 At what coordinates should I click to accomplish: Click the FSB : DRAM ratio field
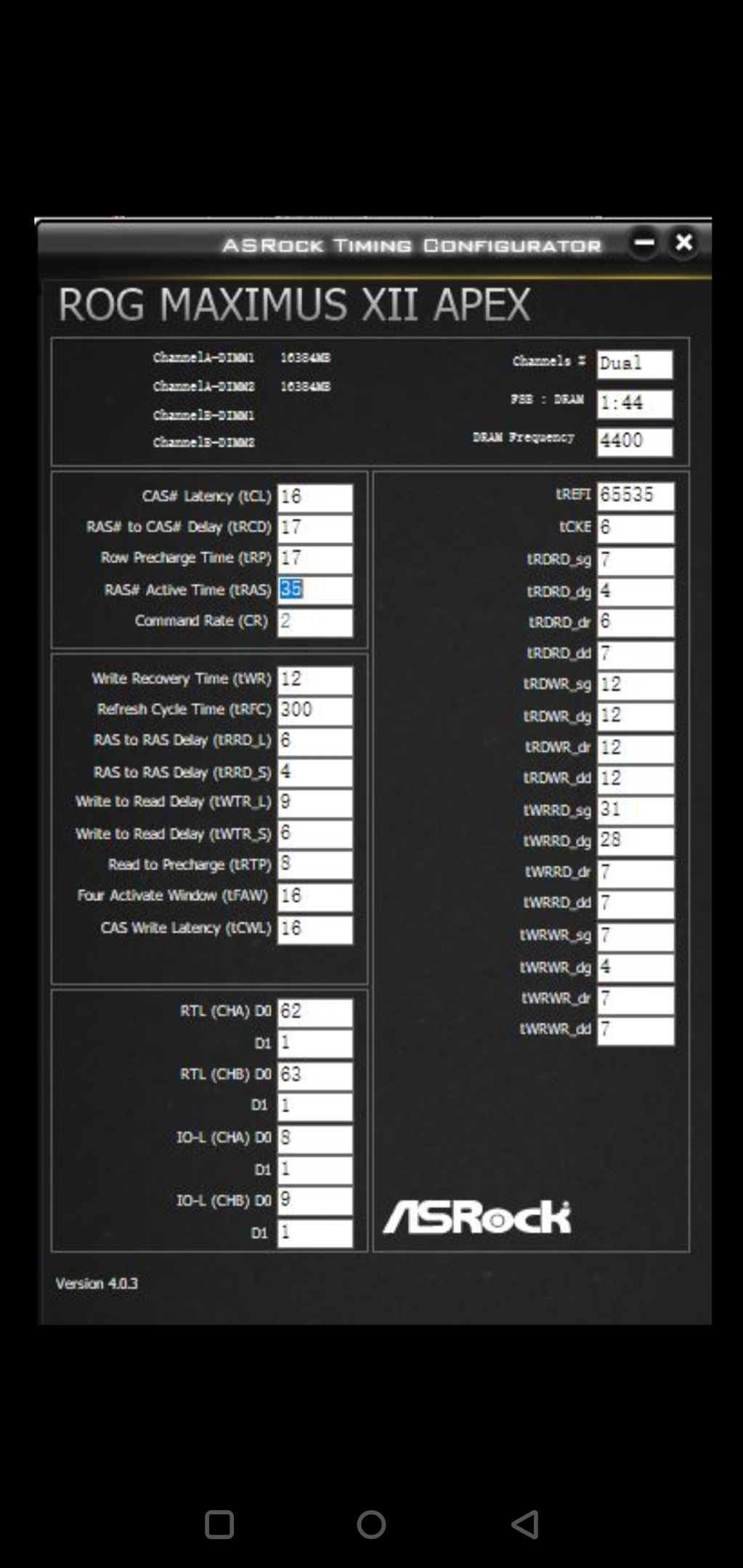coord(635,403)
